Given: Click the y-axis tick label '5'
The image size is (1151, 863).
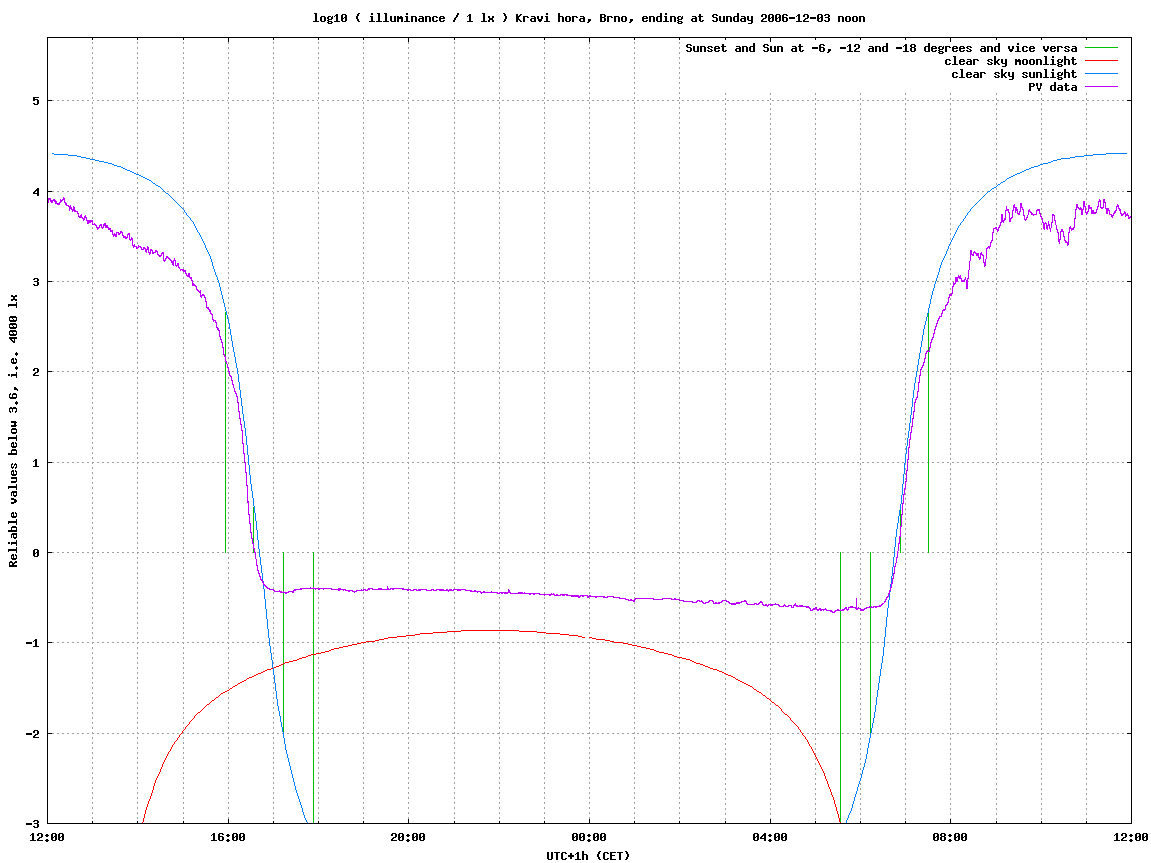Looking at the screenshot, I should pos(36,101).
